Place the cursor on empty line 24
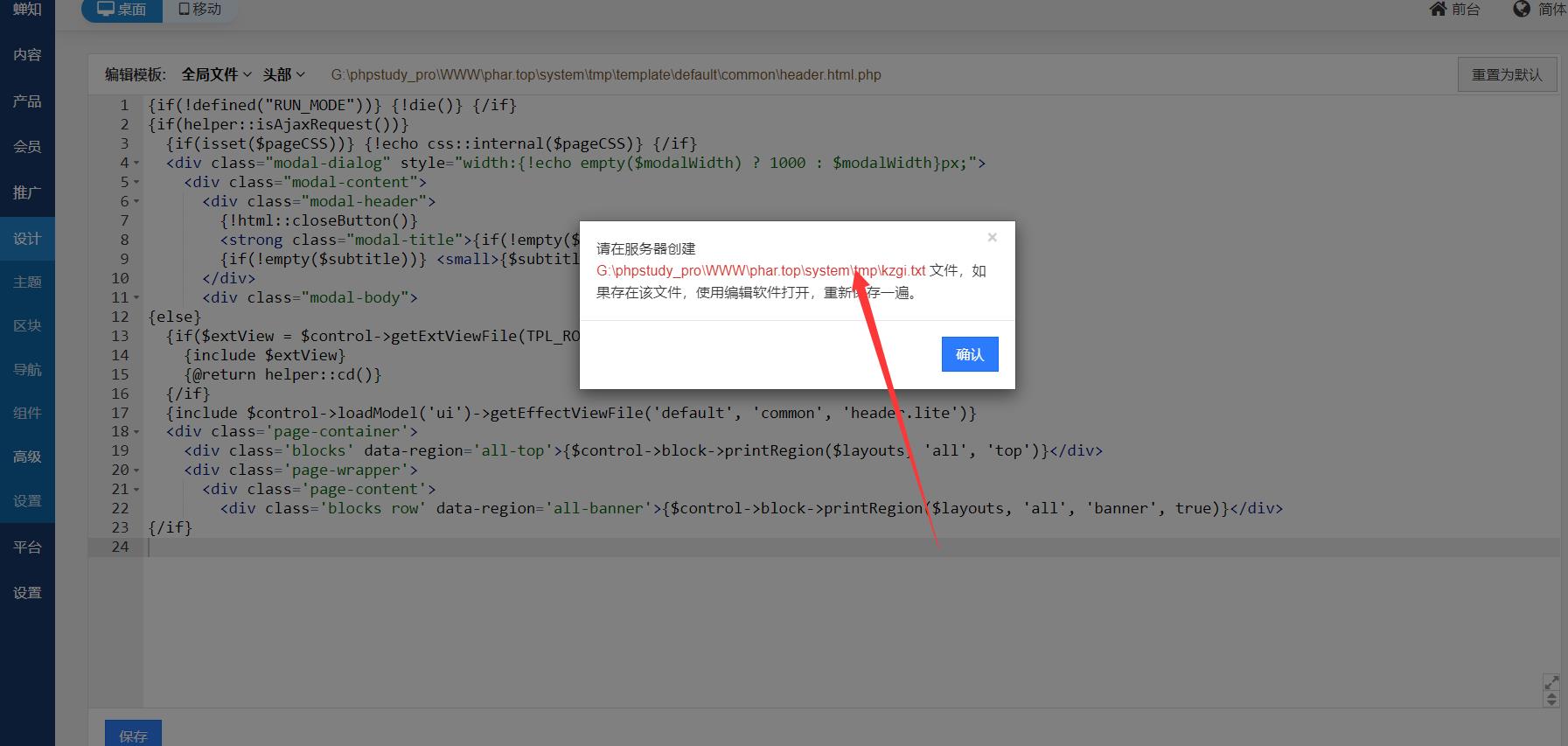The height and width of the screenshot is (746, 1568). coord(853,547)
